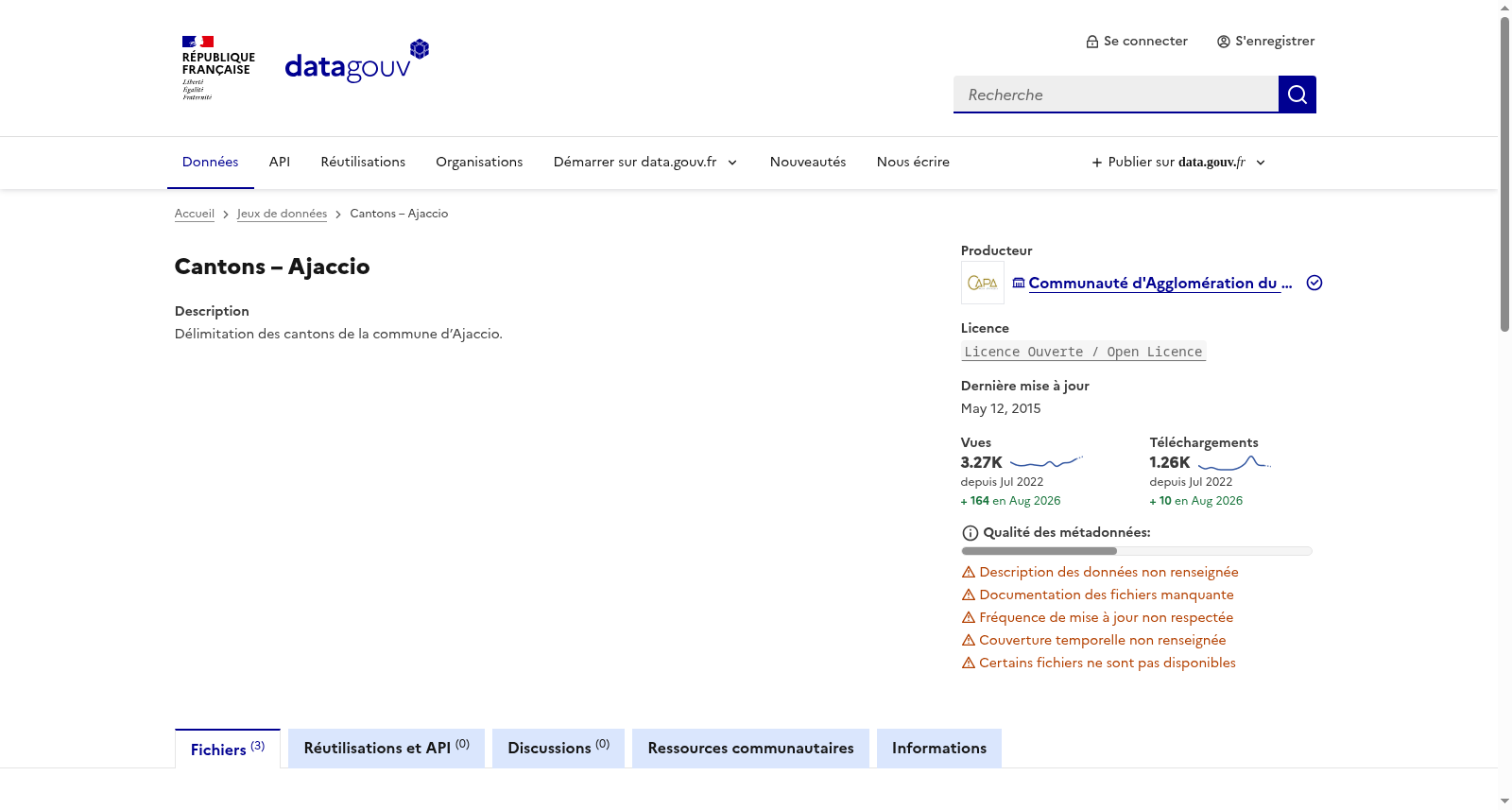
Task: Go to the API menu item
Action: click(280, 163)
